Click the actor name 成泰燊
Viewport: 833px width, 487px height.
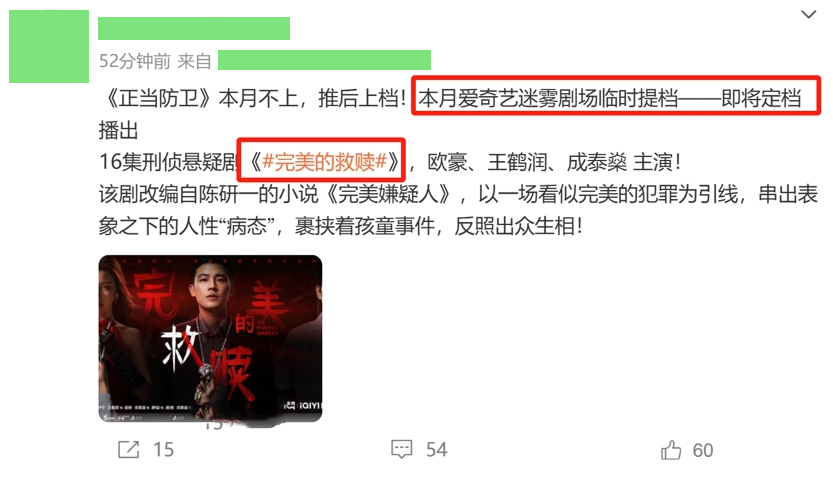point(597,162)
